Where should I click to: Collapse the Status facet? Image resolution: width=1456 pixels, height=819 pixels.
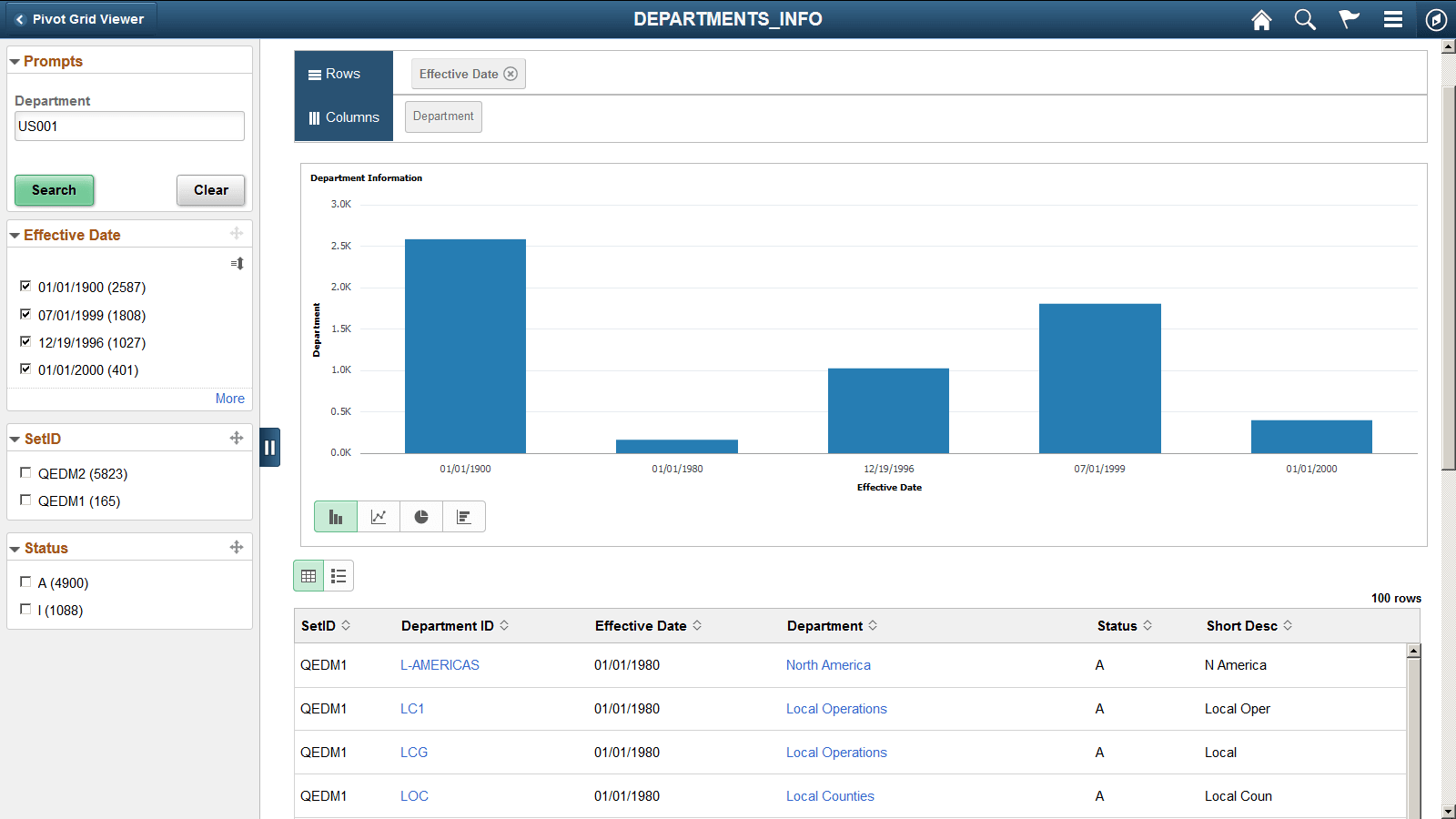tap(15, 547)
